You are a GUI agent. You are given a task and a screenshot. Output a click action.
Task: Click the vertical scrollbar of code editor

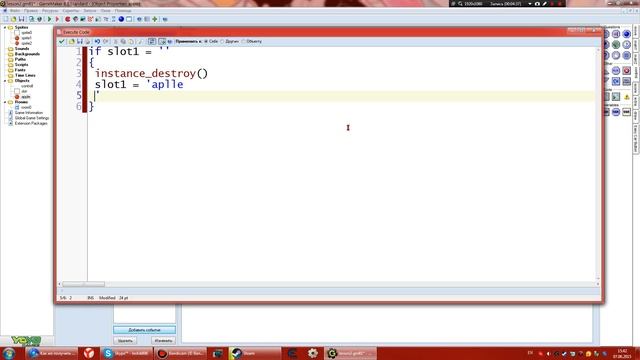pyautogui.click(x=598, y=163)
